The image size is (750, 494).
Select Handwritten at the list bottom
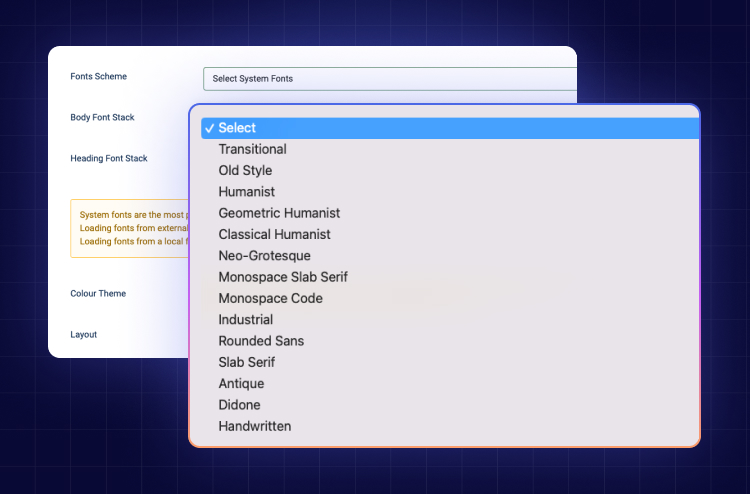tap(450, 426)
